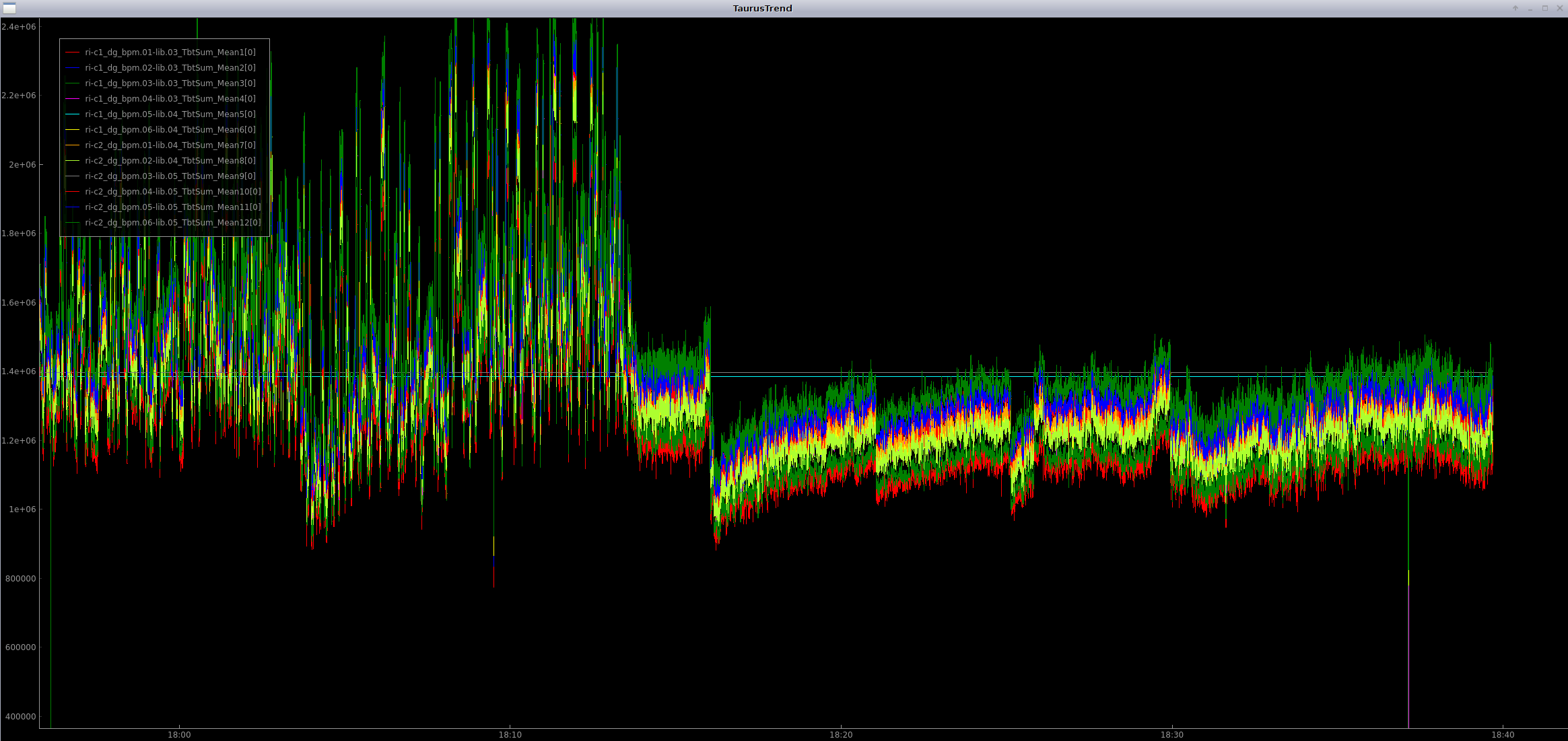
Task: Click yellow-green line sample for TbtSum_Mean8
Action: click(x=72, y=161)
